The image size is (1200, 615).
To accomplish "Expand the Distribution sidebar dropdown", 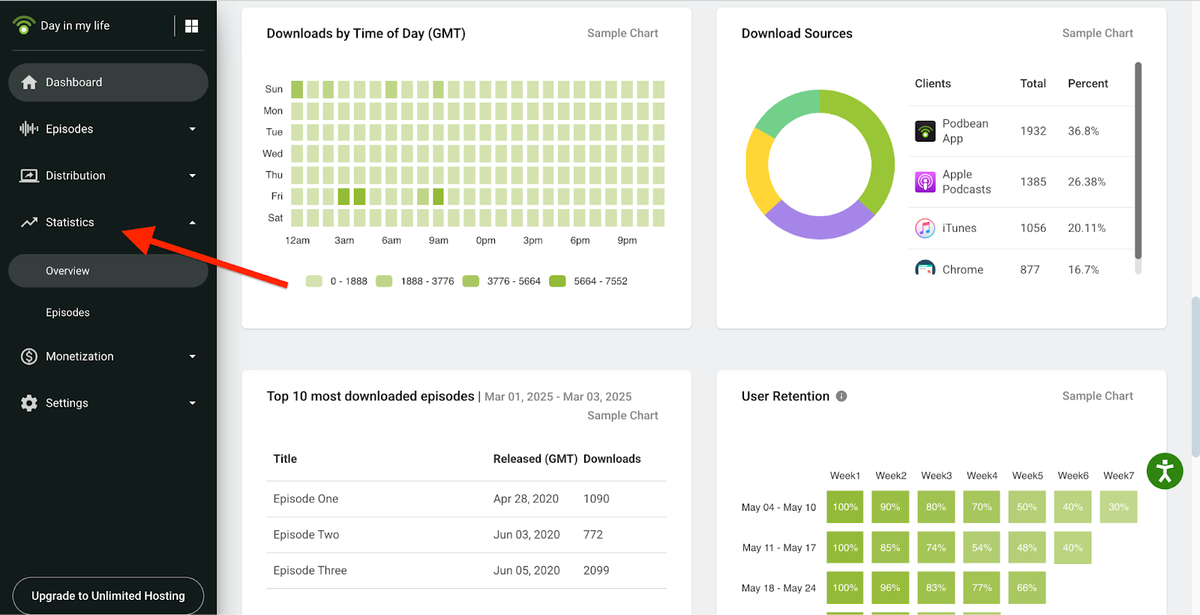I will [192, 175].
